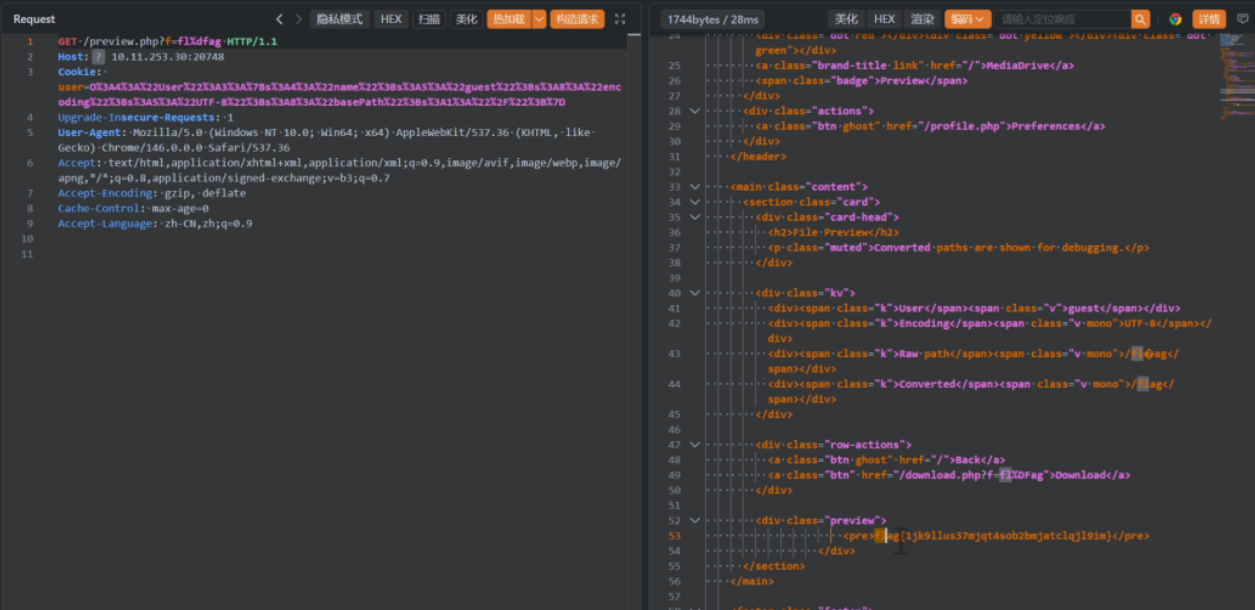Click the 渲染 render button in response
Viewport: 1255px width, 610px height.
[922, 19]
